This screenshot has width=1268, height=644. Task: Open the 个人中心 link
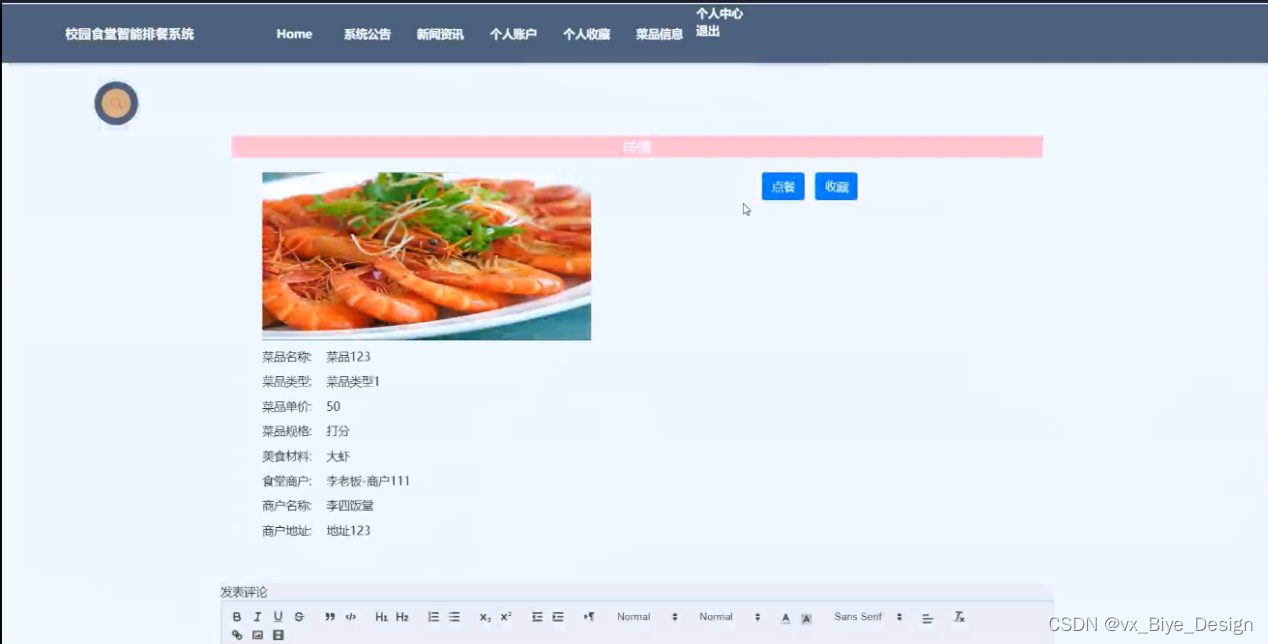719,14
